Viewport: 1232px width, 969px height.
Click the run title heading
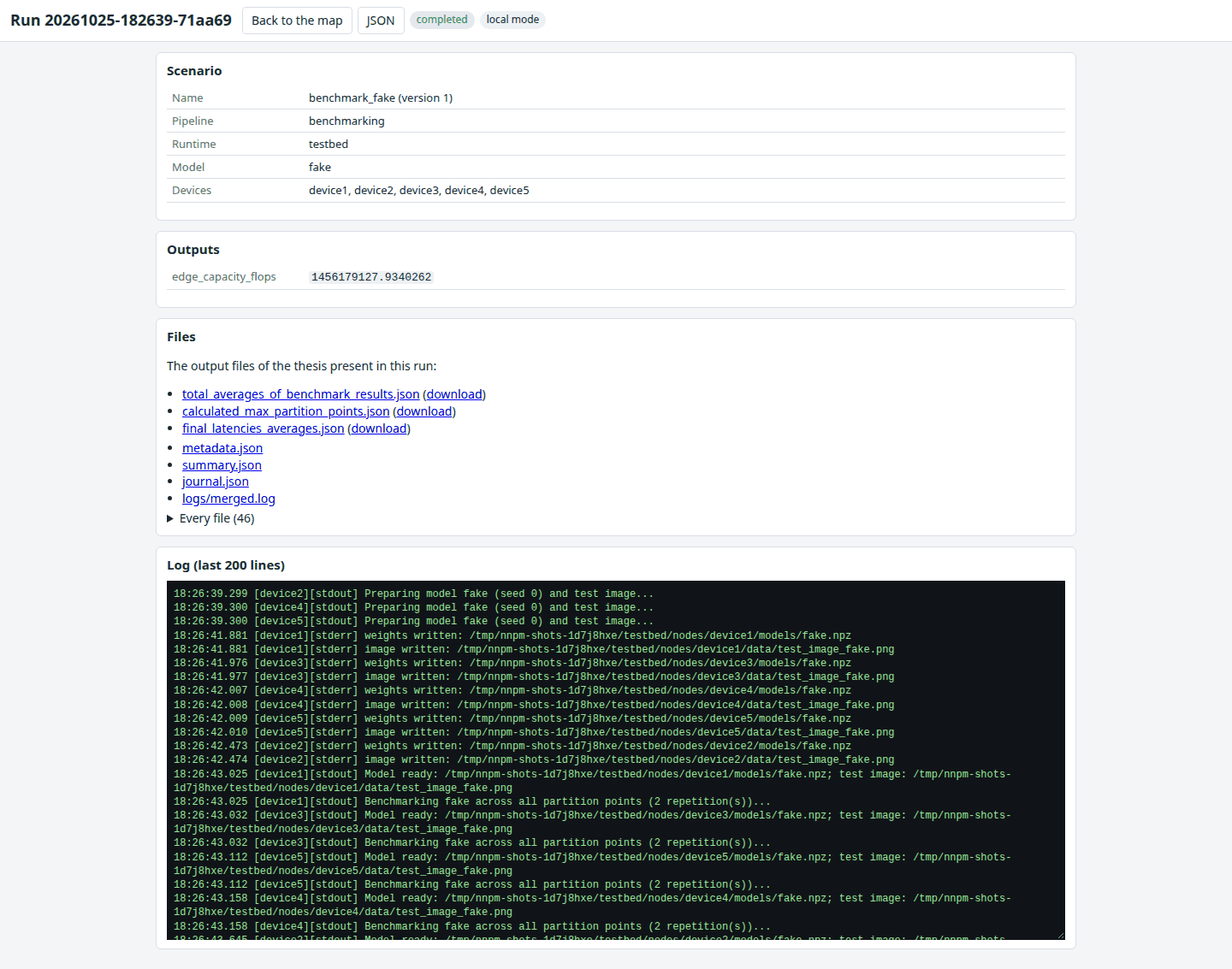[121, 21]
